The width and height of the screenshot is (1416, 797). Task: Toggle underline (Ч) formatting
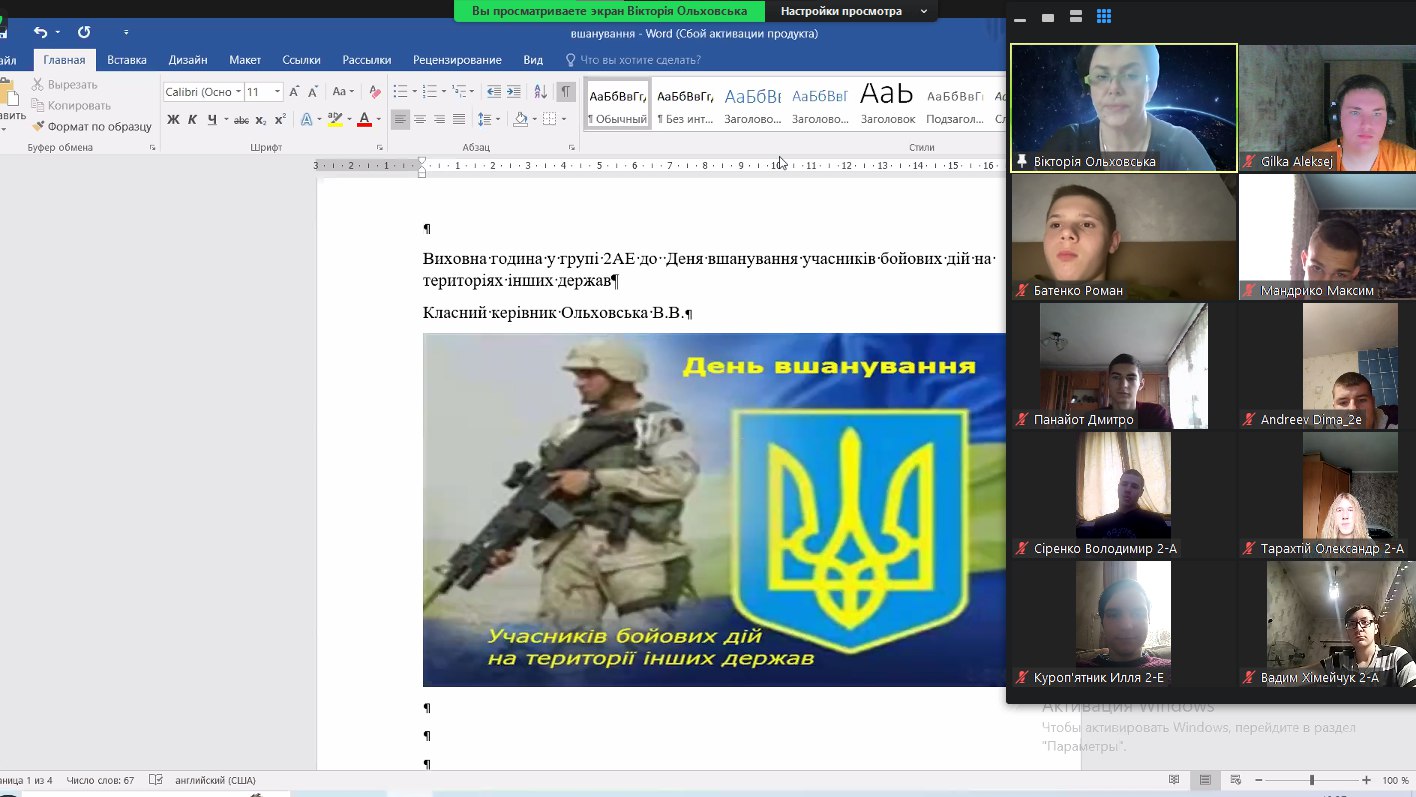(x=212, y=120)
